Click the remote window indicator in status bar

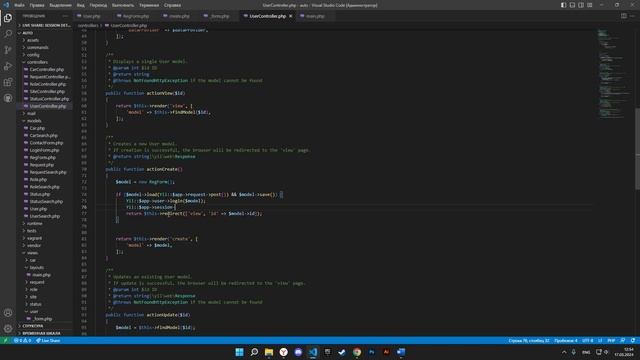(5, 340)
